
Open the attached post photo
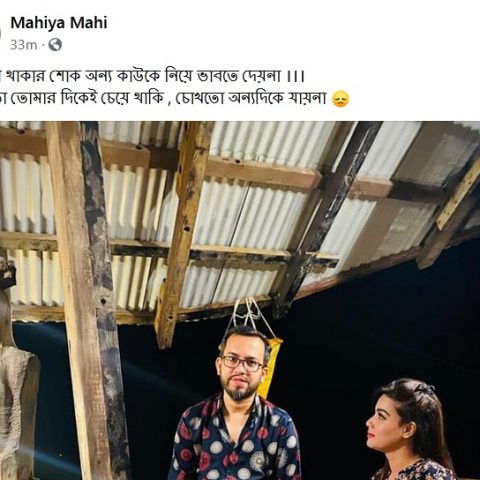coord(240,300)
